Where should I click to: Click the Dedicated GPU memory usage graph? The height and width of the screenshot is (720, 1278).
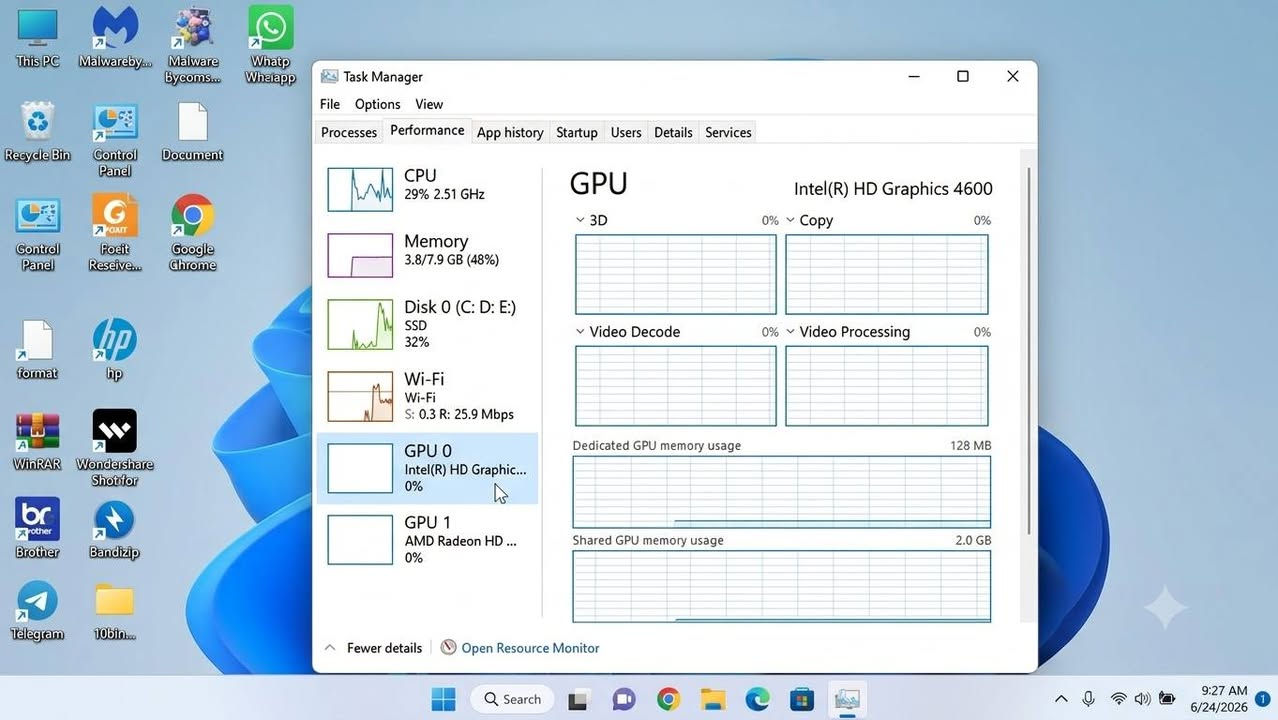pos(782,492)
